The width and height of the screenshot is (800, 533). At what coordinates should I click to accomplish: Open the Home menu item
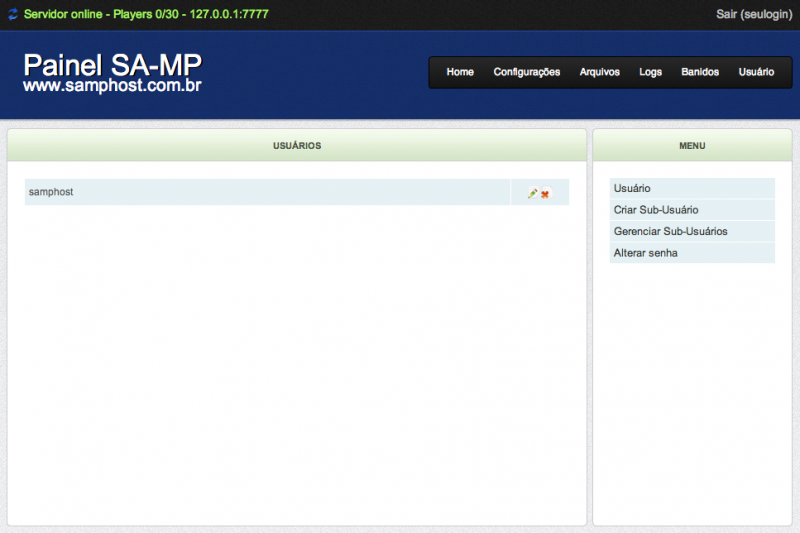460,72
